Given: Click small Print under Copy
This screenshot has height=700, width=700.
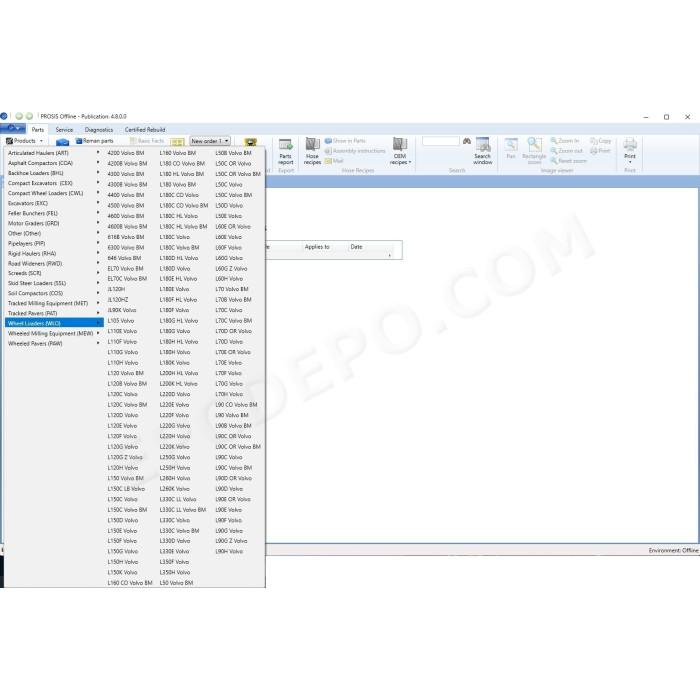Looking at the screenshot, I should tap(600, 151).
